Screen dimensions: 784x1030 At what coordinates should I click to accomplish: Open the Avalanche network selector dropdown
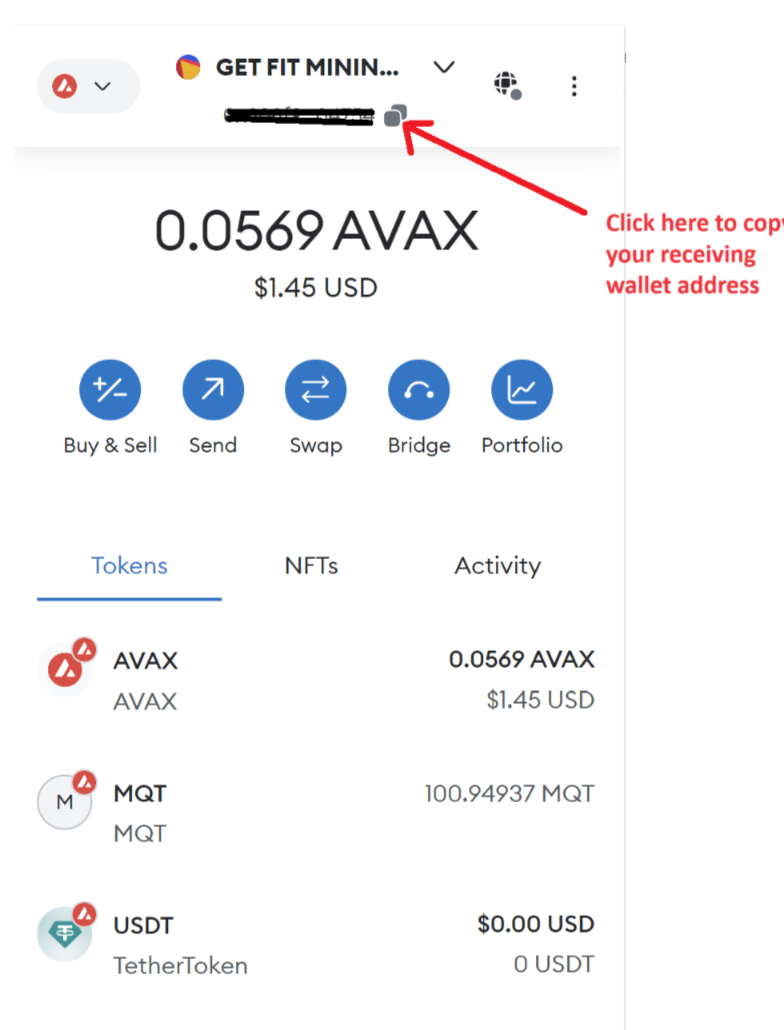pyautogui.click(x=88, y=86)
